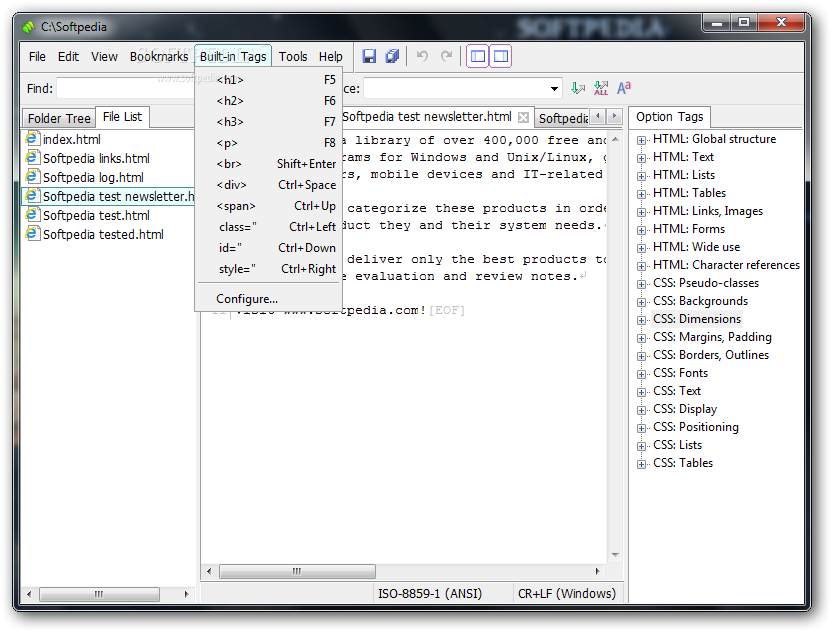The image size is (832, 632).
Task: Toggle the left panel layout icon
Action: point(478,56)
